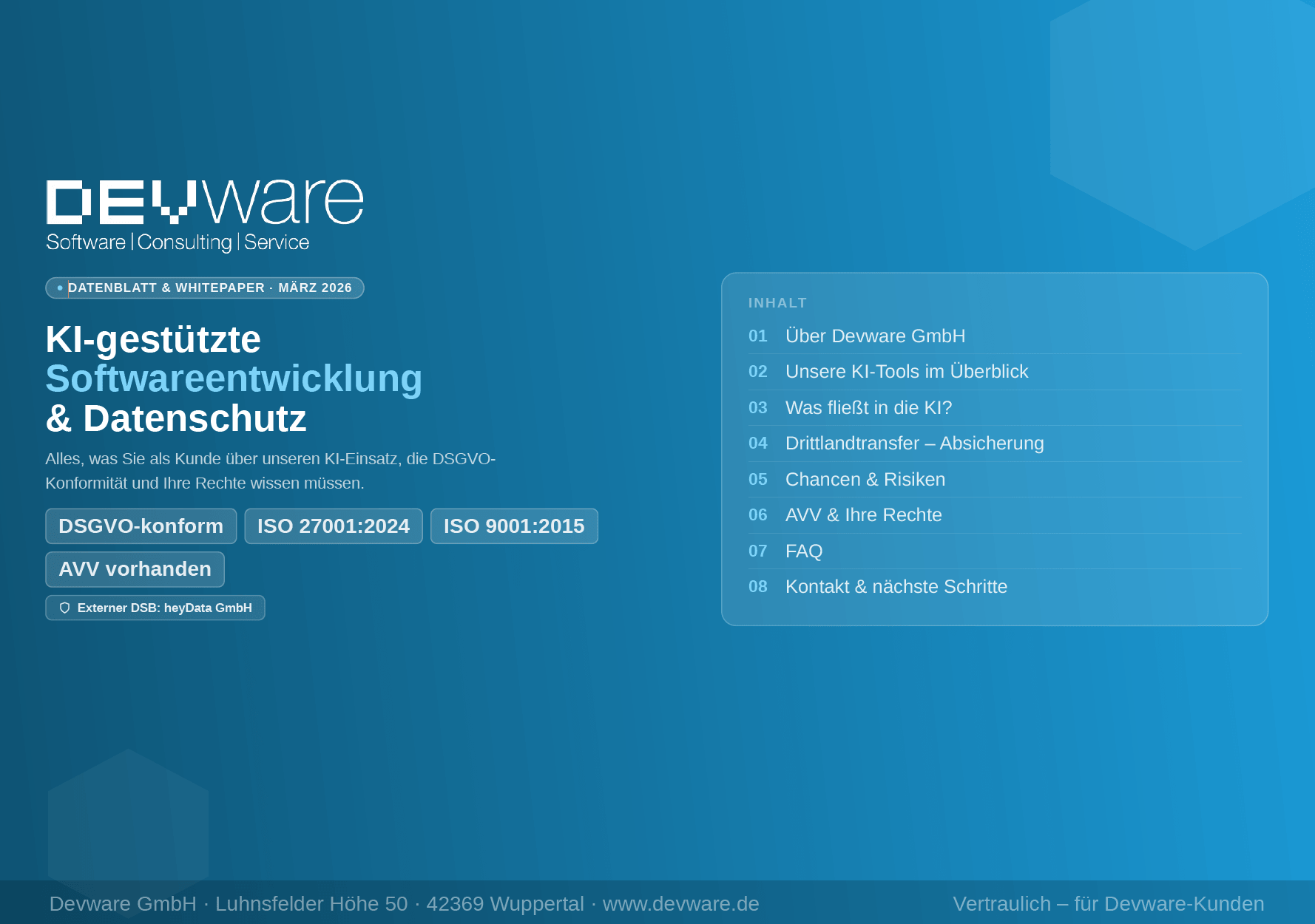Open chapter 02 Unsere KI-Tools im Überblick
The height and width of the screenshot is (924, 1315).
pyautogui.click(x=907, y=371)
